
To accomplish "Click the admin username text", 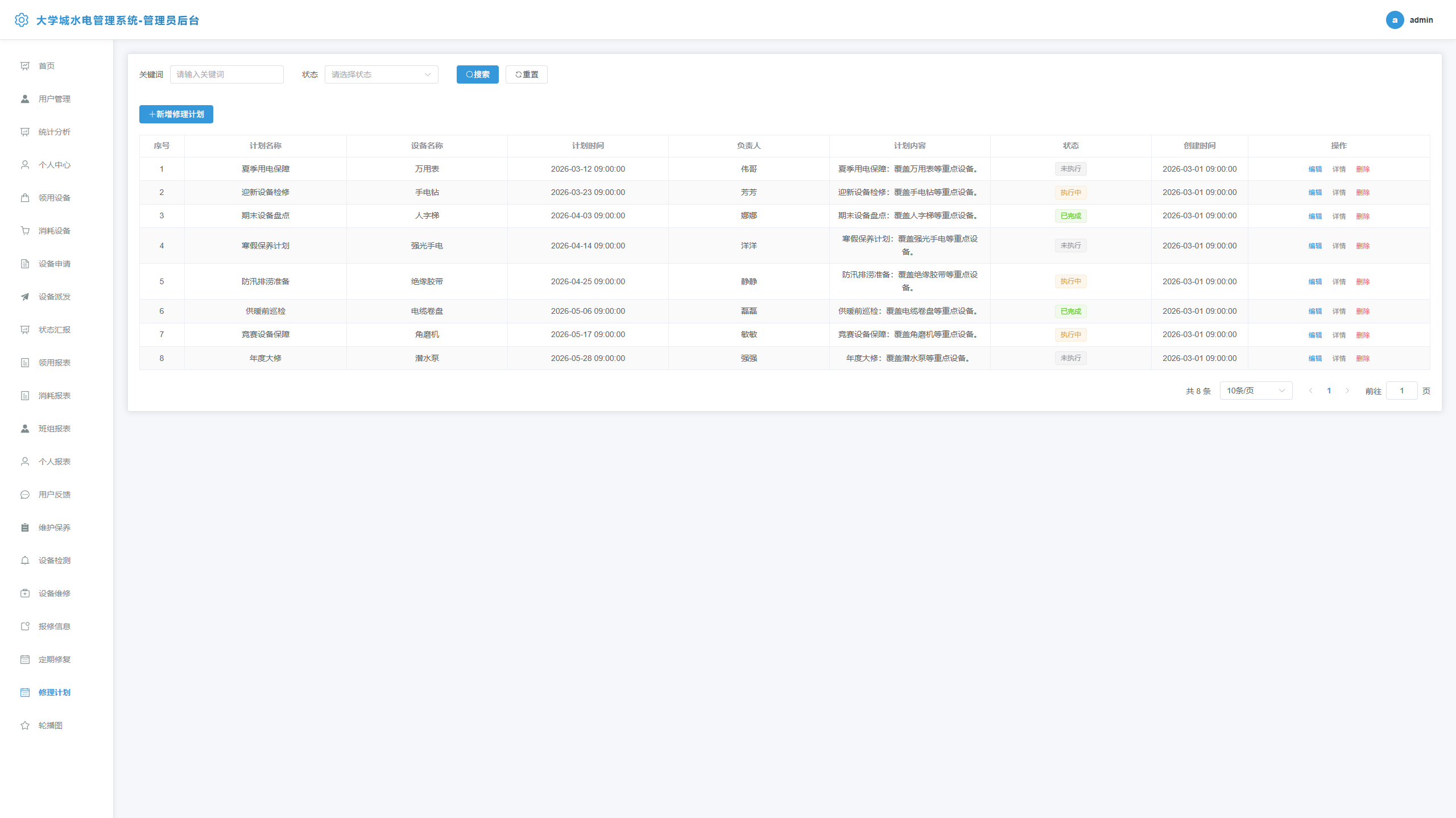I will [1421, 20].
